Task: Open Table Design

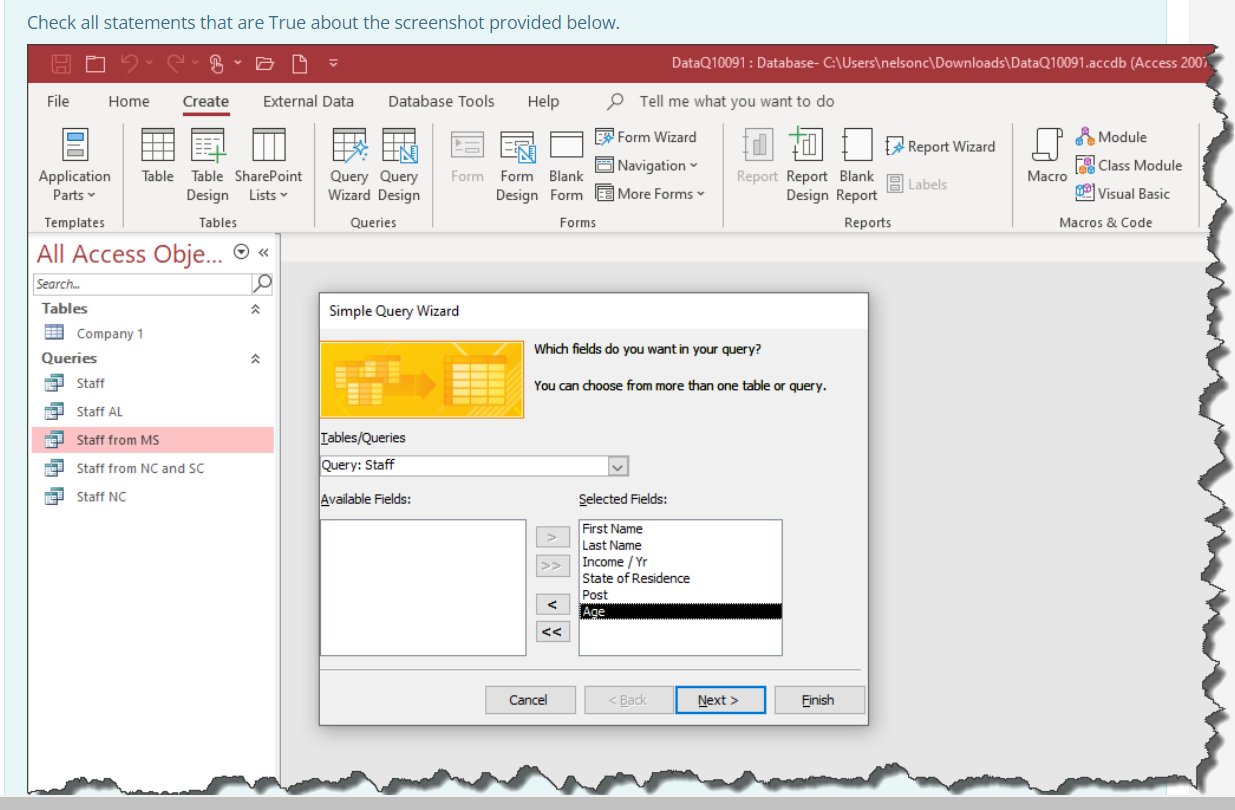Action: tap(207, 165)
